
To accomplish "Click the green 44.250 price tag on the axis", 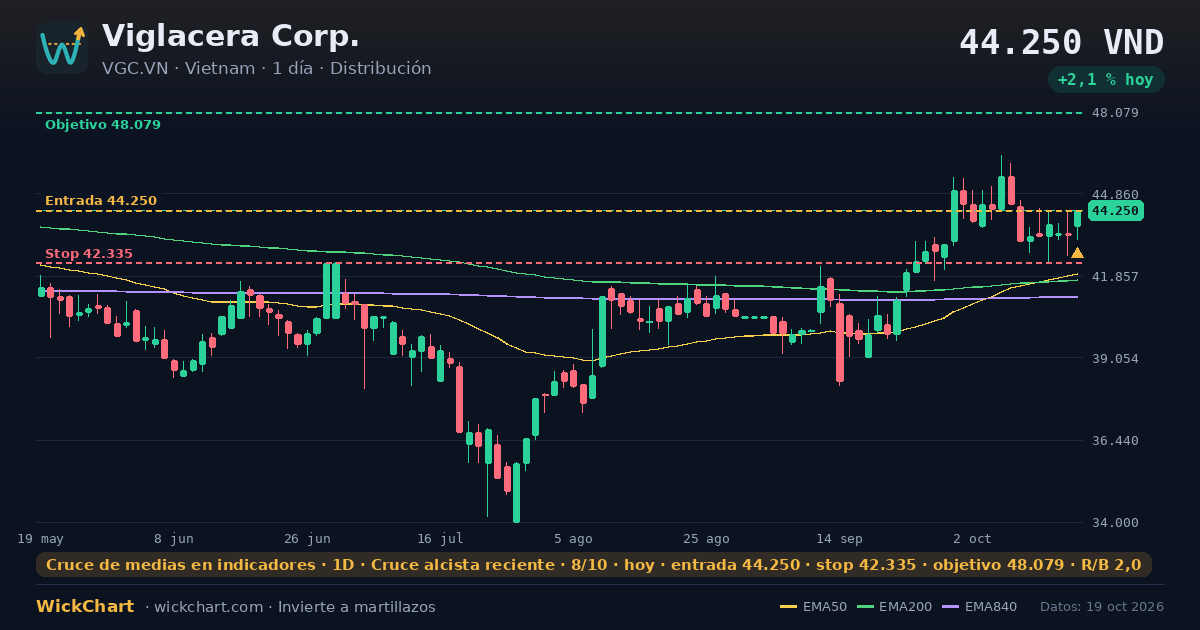I will pyautogui.click(x=1115, y=211).
